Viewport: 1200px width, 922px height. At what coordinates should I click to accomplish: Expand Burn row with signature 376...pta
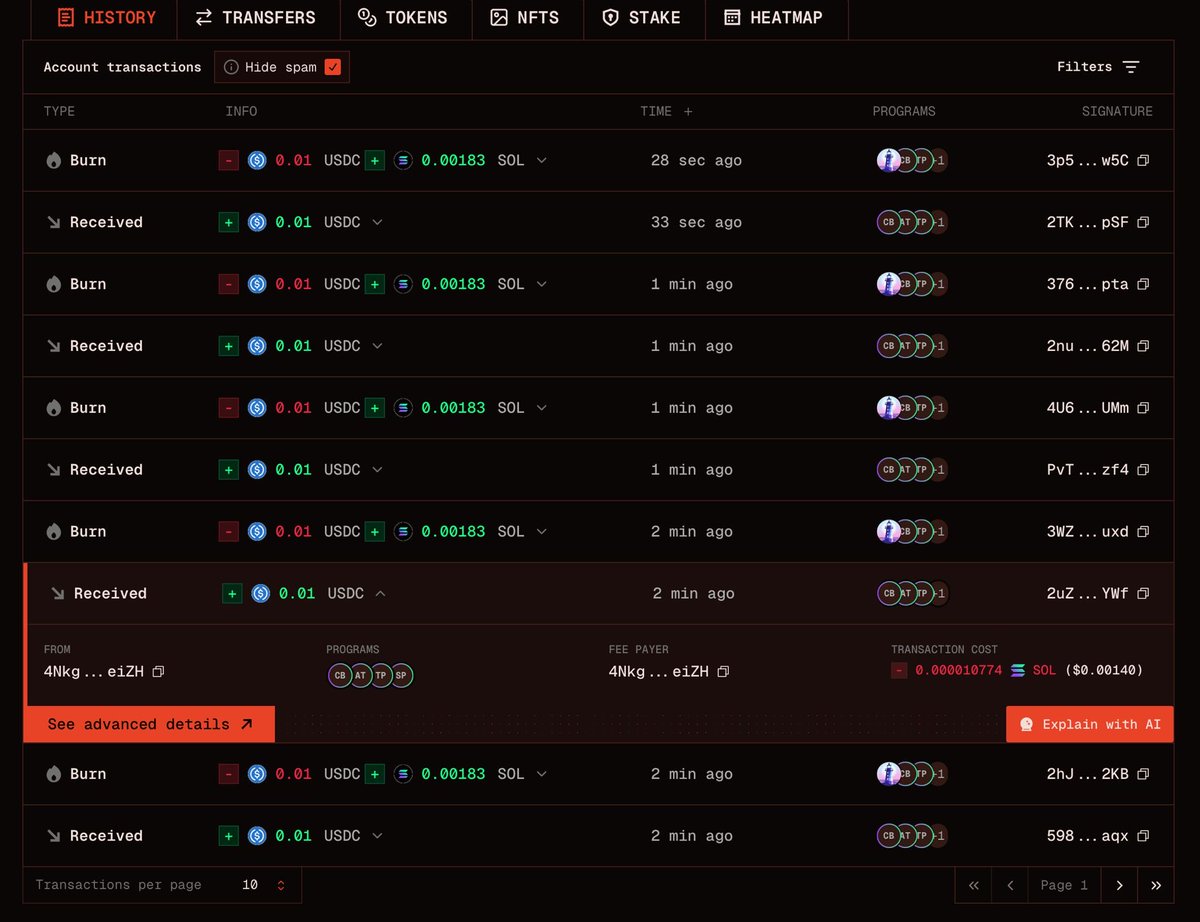pos(542,284)
